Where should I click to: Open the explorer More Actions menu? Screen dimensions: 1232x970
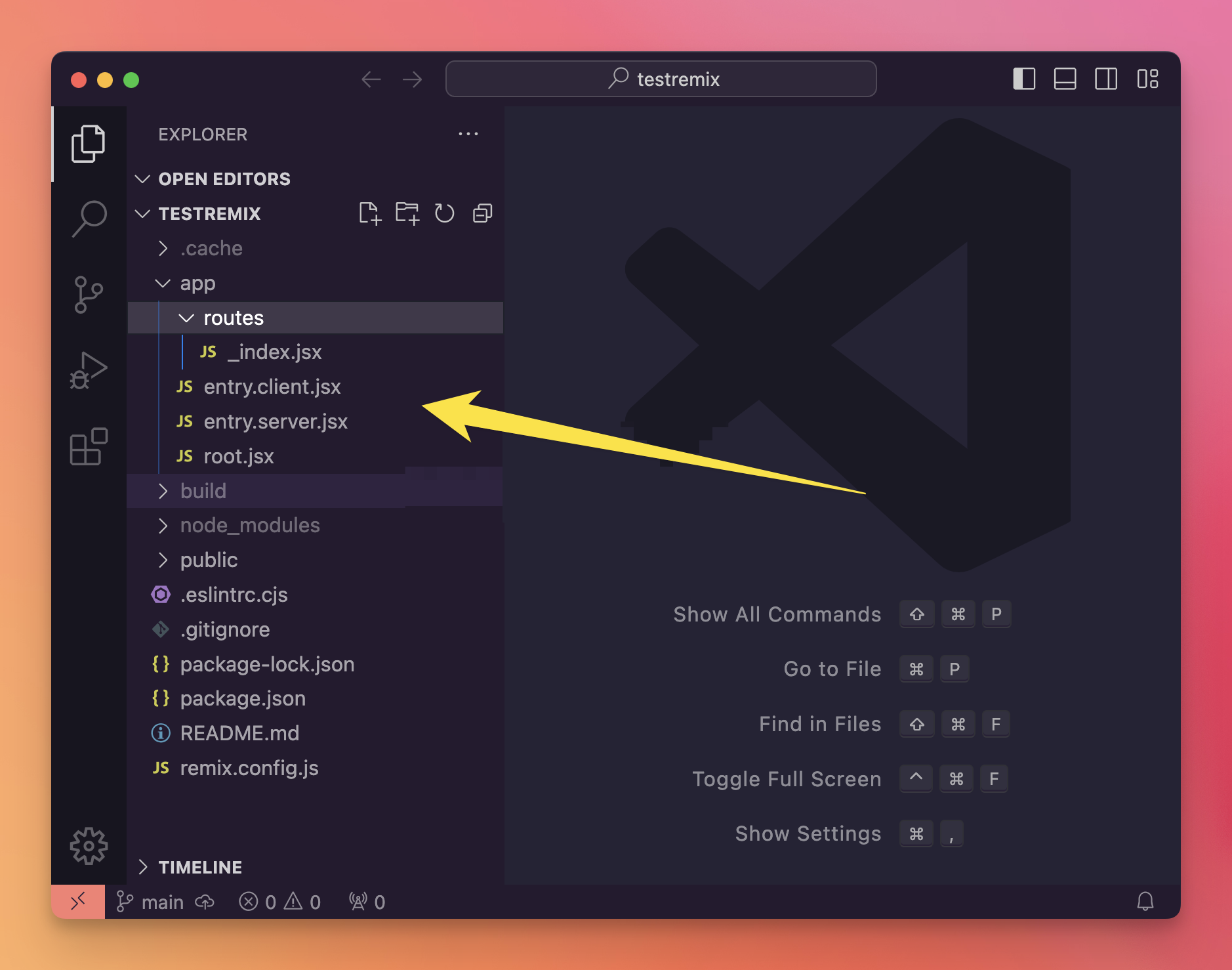(468, 135)
